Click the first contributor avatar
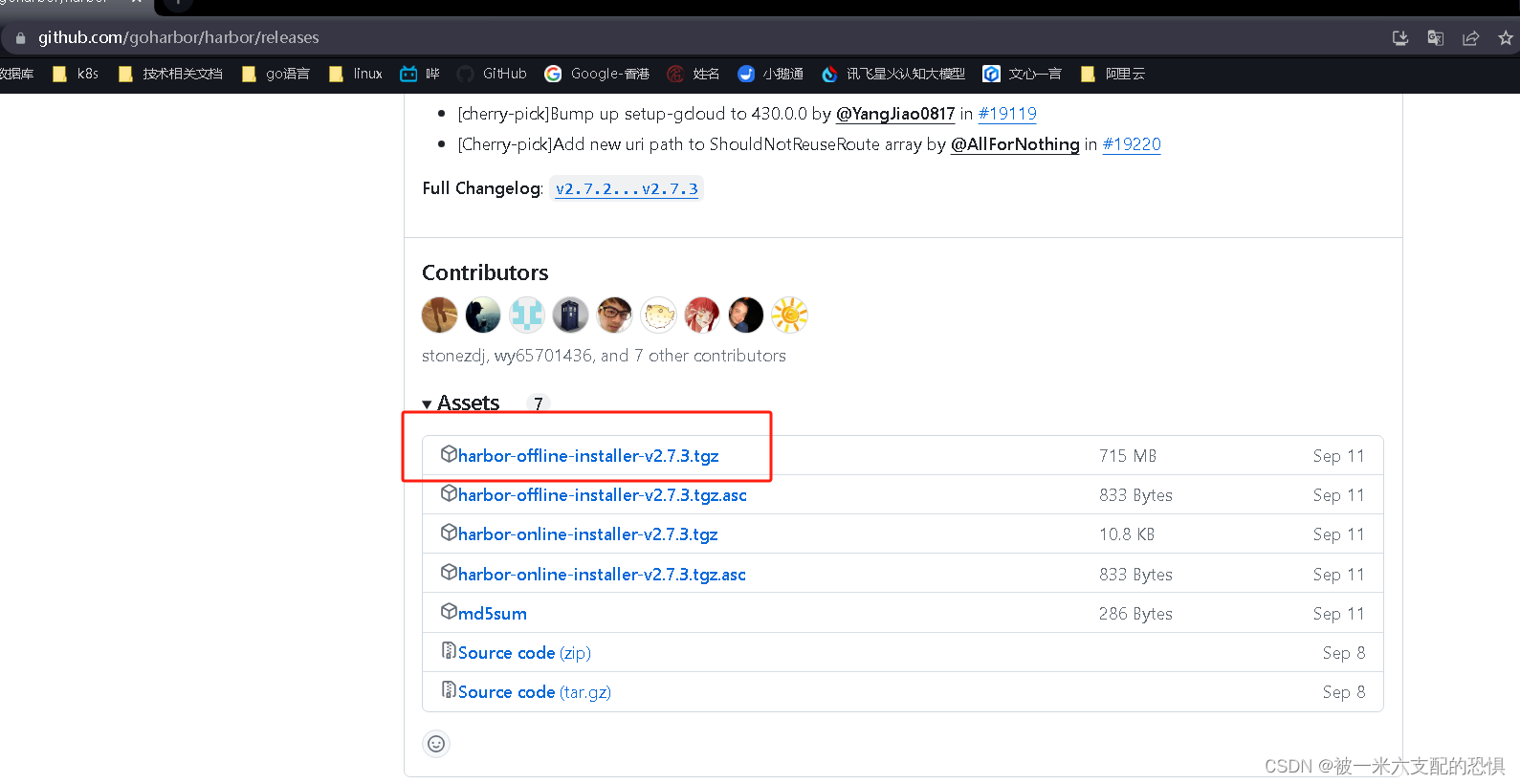The height and width of the screenshot is (784, 1520). [x=440, y=315]
